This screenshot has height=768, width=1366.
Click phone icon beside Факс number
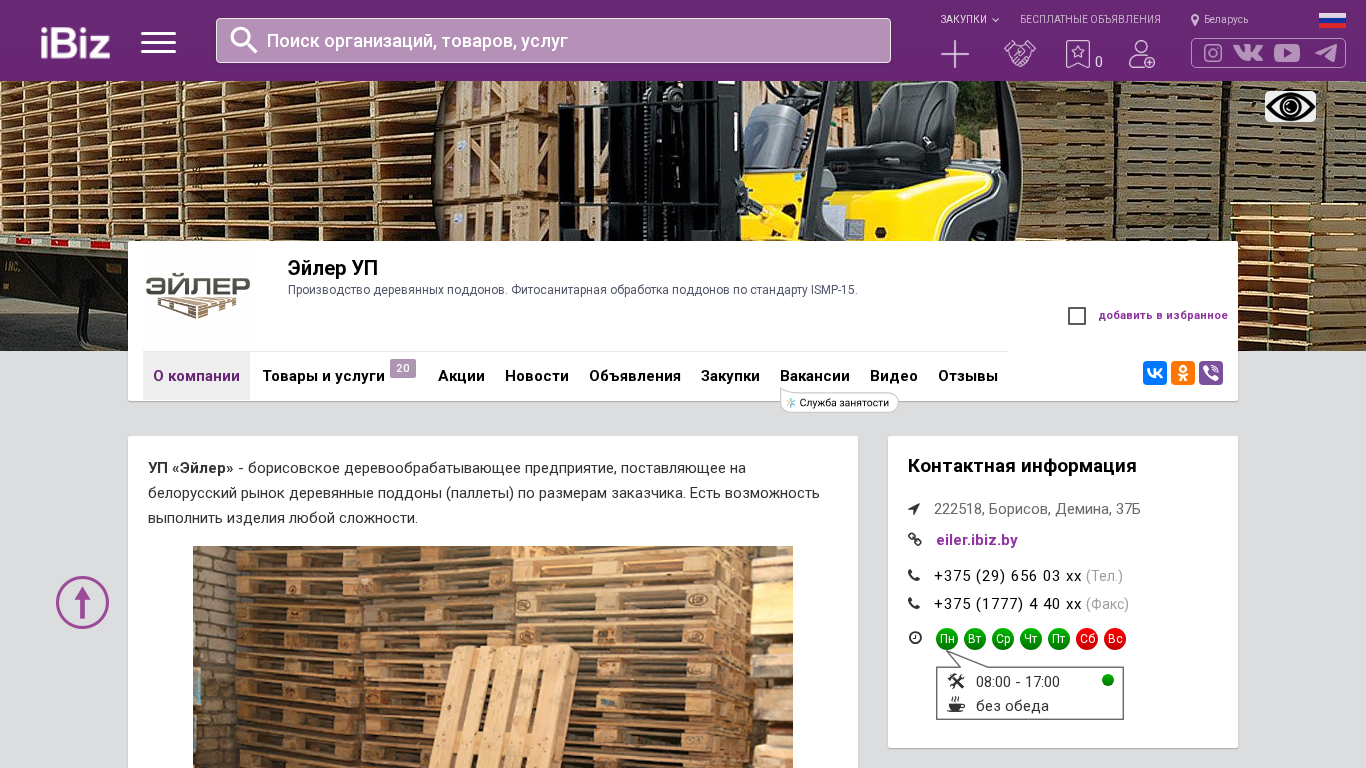(x=914, y=603)
